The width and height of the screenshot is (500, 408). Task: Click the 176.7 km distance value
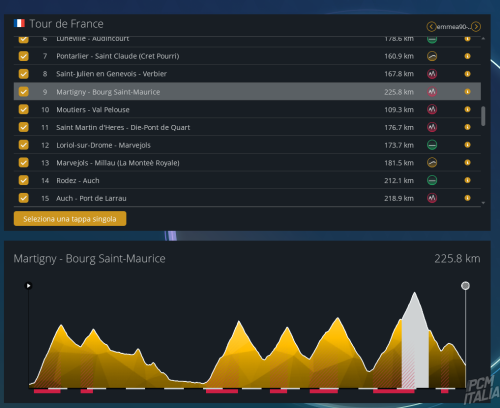(x=399, y=127)
